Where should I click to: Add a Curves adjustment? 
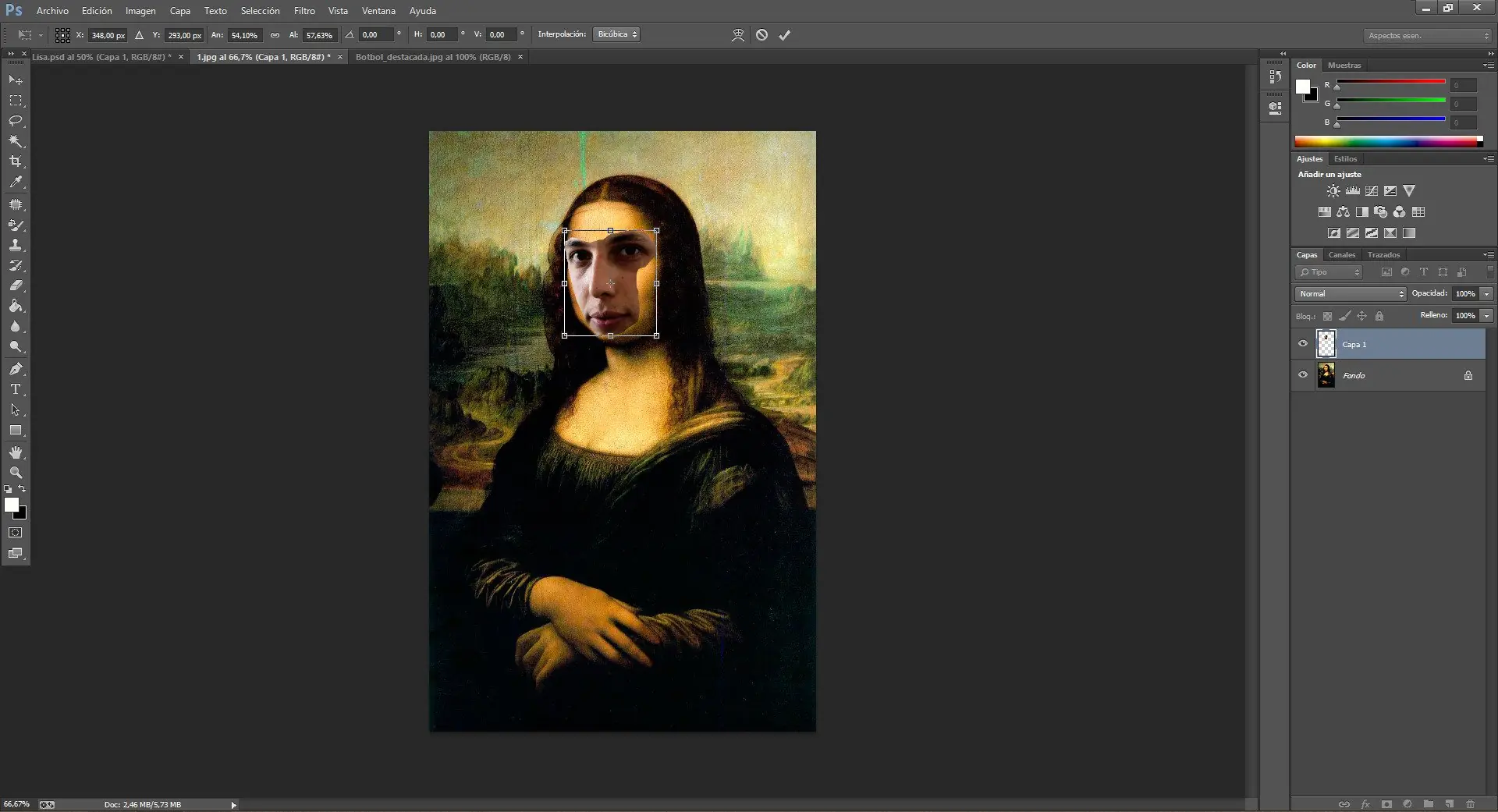1372,191
